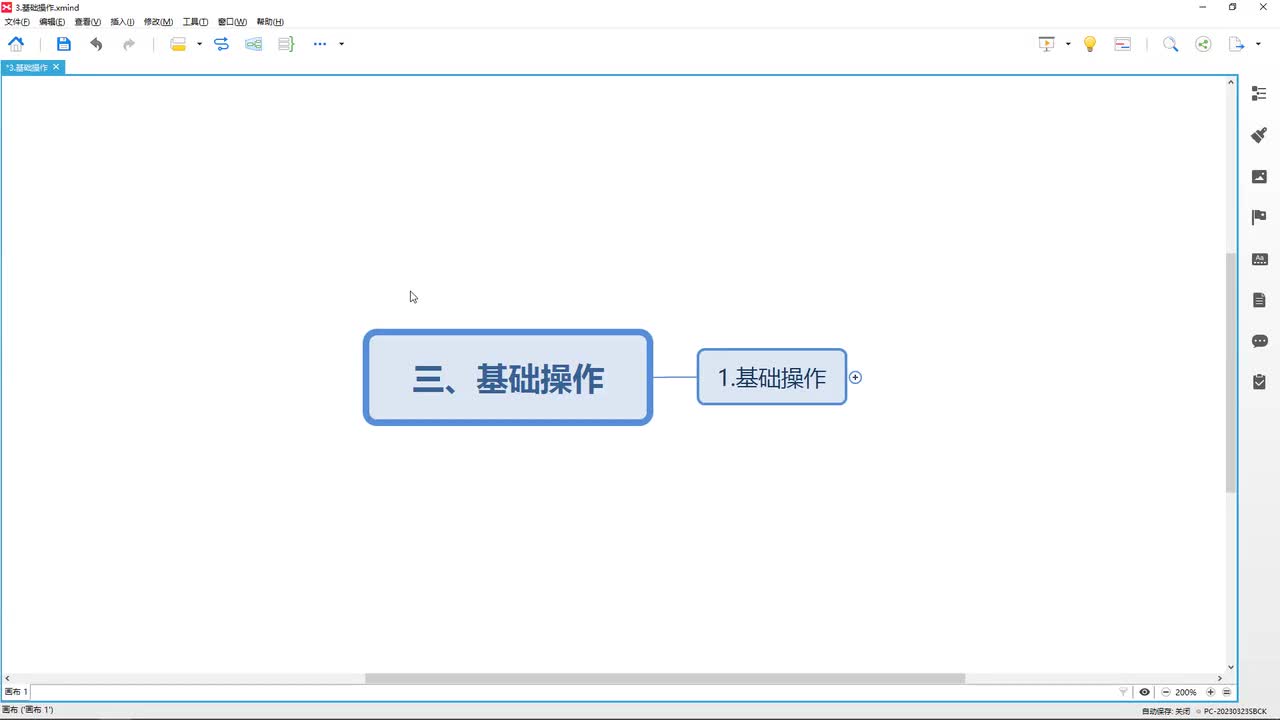Open the 修改 menu
Image resolution: width=1280 pixels, height=720 pixels.
click(x=158, y=22)
